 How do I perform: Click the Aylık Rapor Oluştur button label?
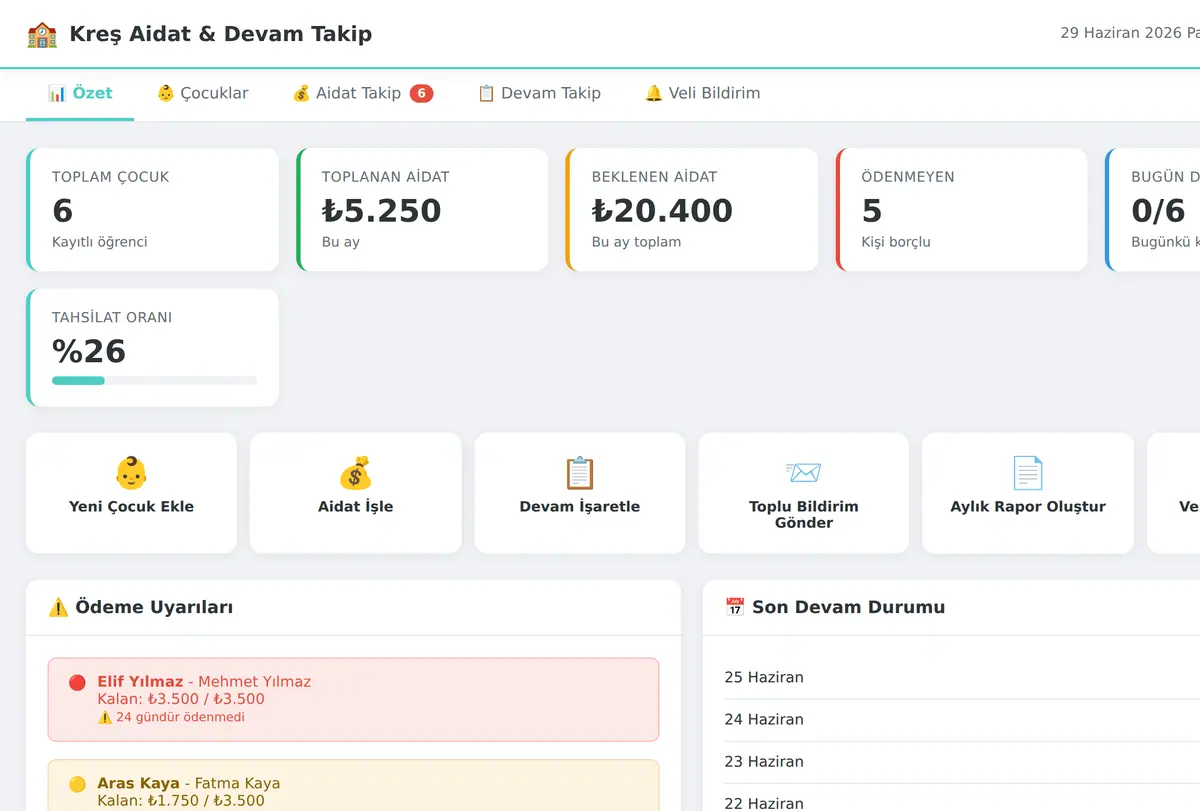1028,507
